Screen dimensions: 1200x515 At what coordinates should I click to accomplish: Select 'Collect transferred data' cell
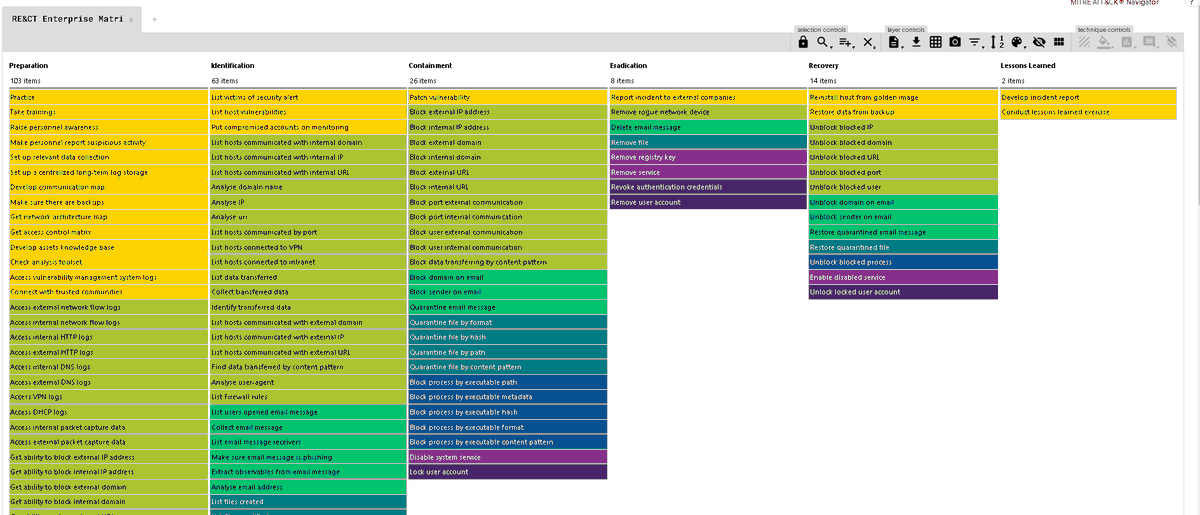coord(308,292)
